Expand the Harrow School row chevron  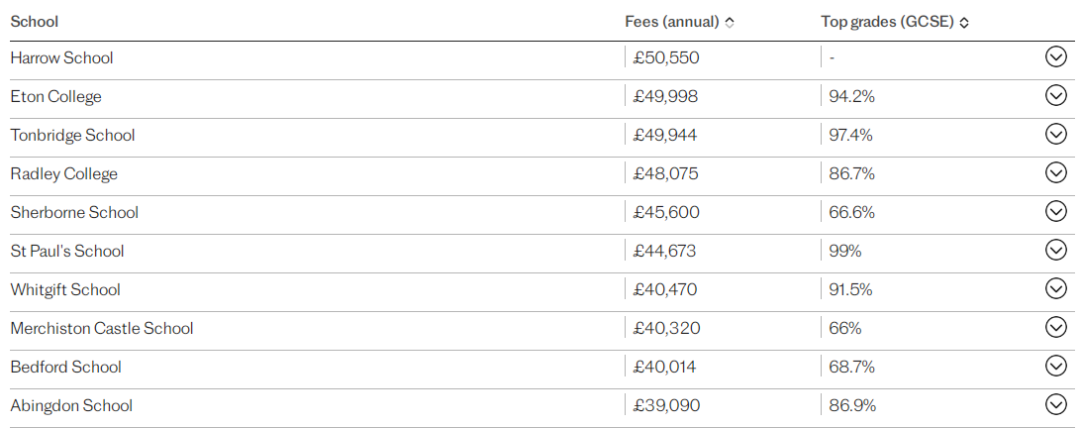1056,58
